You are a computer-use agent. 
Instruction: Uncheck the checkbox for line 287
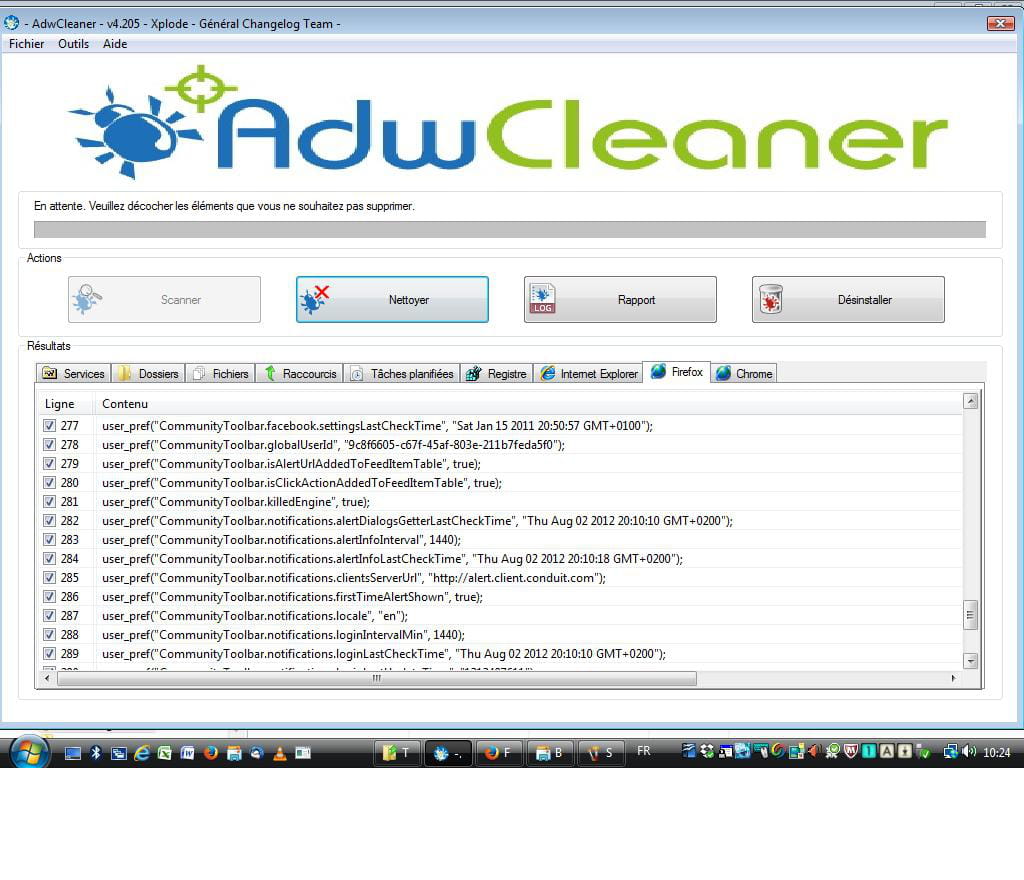point(49,616)
